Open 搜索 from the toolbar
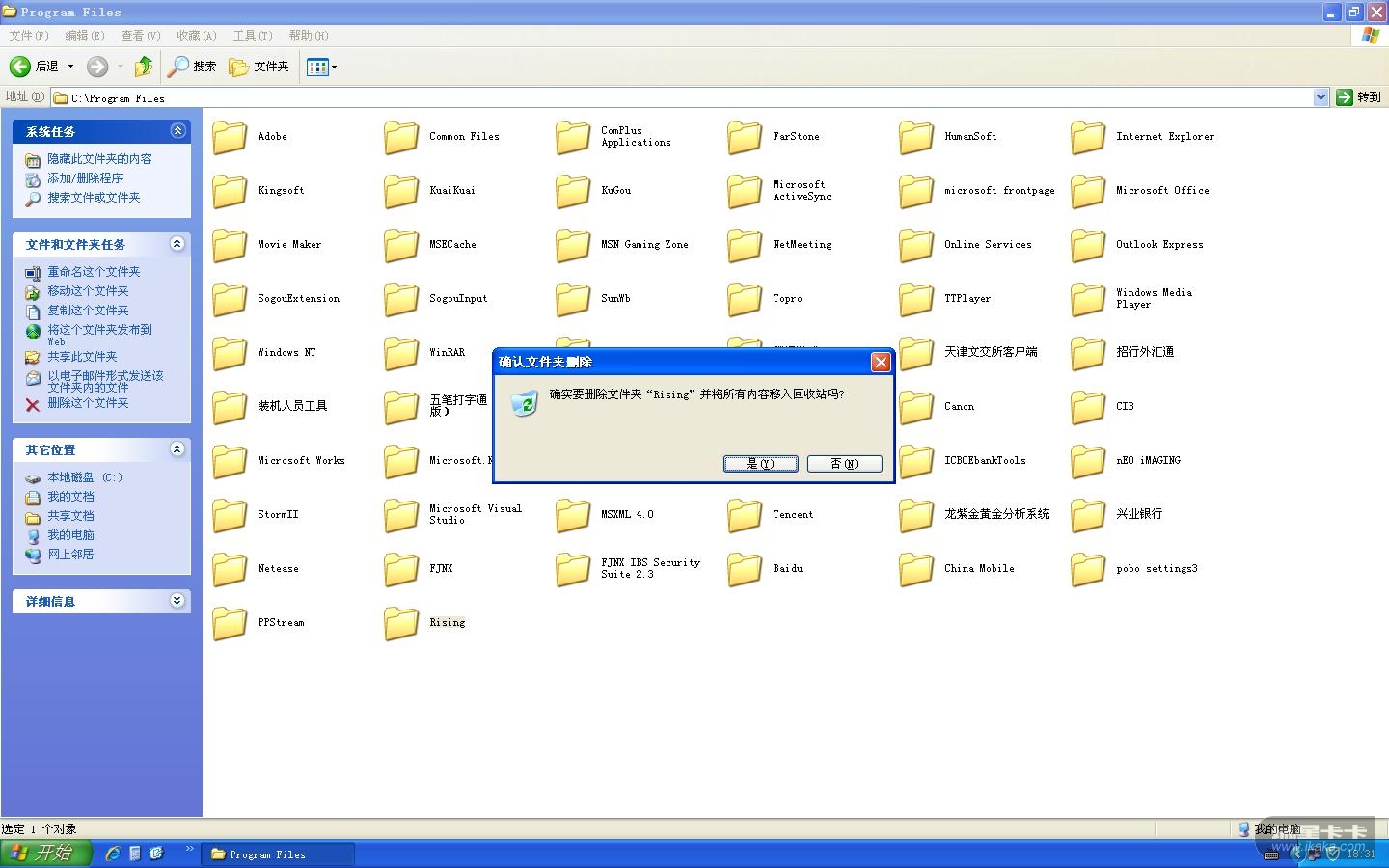The height and width of the screenshot is (868, 1389). (x=192, y=67)
